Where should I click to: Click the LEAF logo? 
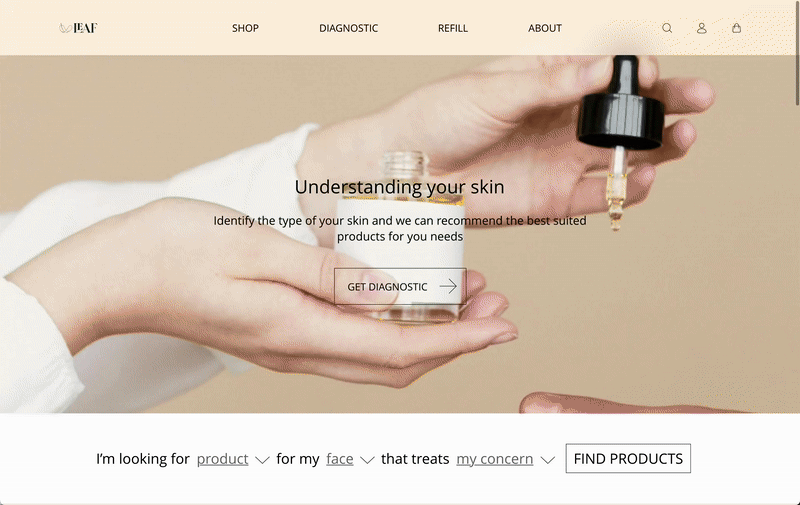tap(78, 28)
